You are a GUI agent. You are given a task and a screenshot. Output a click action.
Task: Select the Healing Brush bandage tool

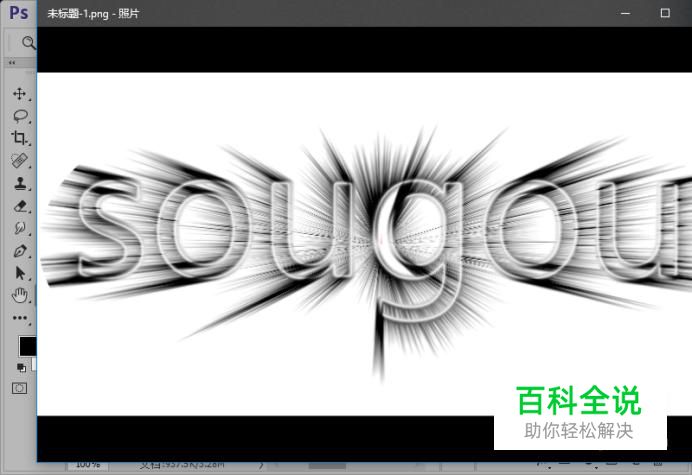pos(19,160)
